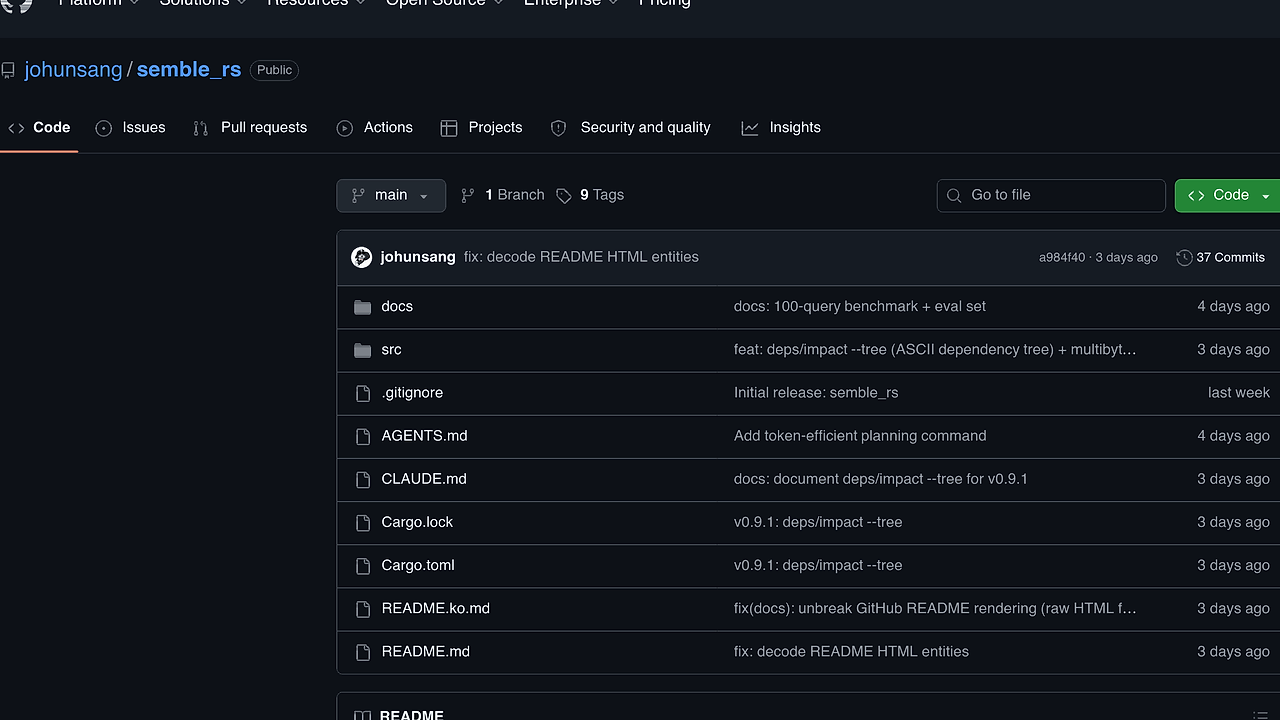Screen dimensions: 1280x720
Task: Click the src folder icon
Action: coord(363,350)
